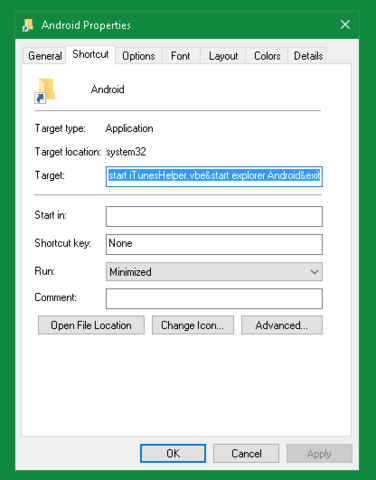Image resolution: width=376 pixels, height=480 pixels.
Task: Focus the Shortcut key field showing None
Action: 214,244
